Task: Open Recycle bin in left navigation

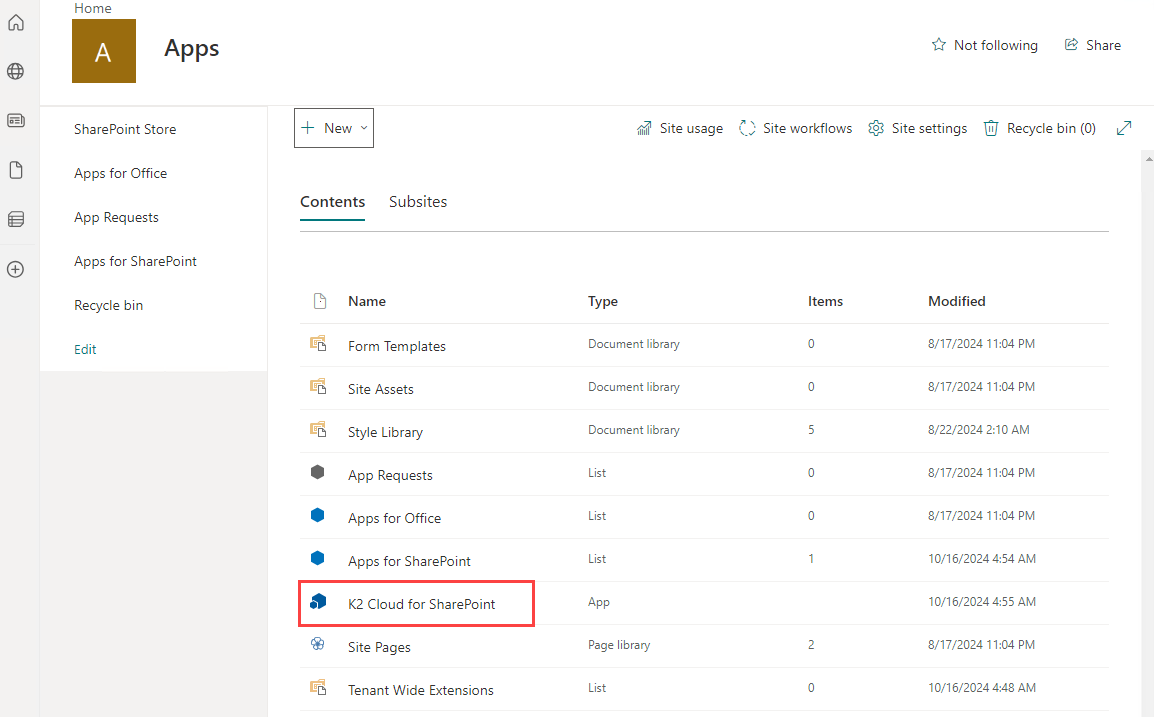Action: coord(108,305)
